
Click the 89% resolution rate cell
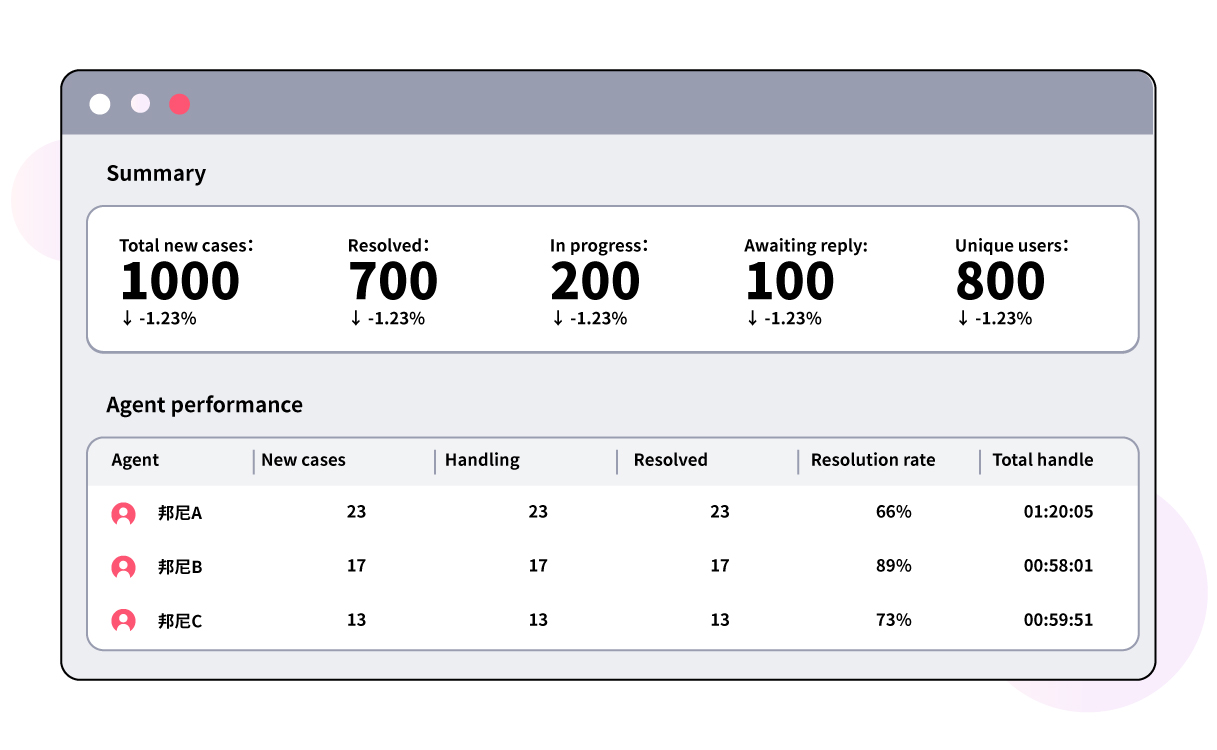pos(894,566)
